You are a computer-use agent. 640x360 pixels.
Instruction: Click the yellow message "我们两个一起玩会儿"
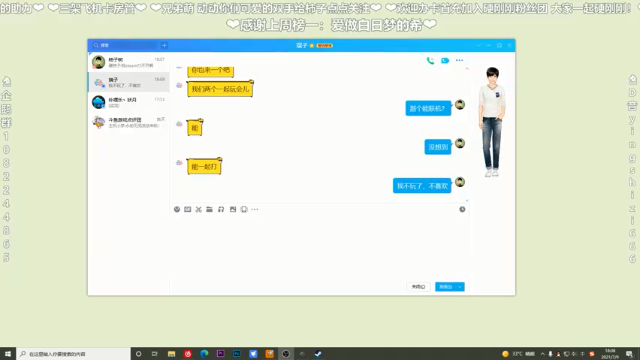point(220,89)
